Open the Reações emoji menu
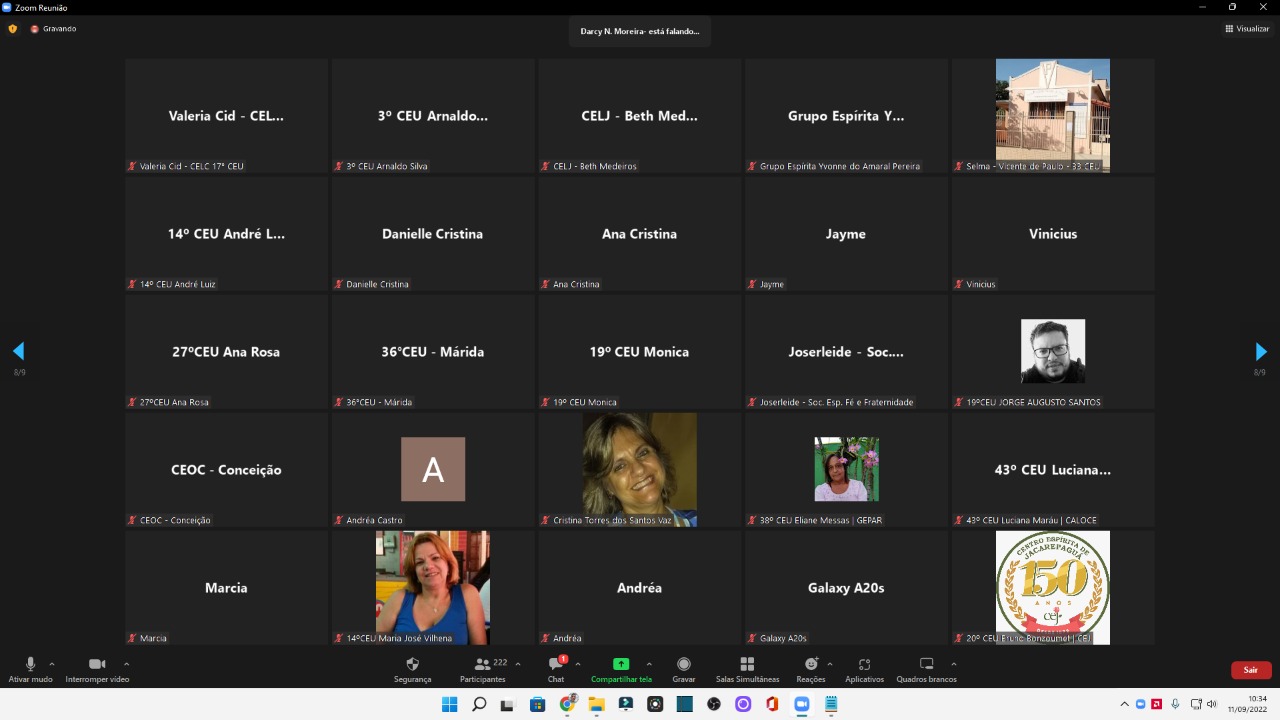Viewport: 1280px width, 720px height. (810, 665)
